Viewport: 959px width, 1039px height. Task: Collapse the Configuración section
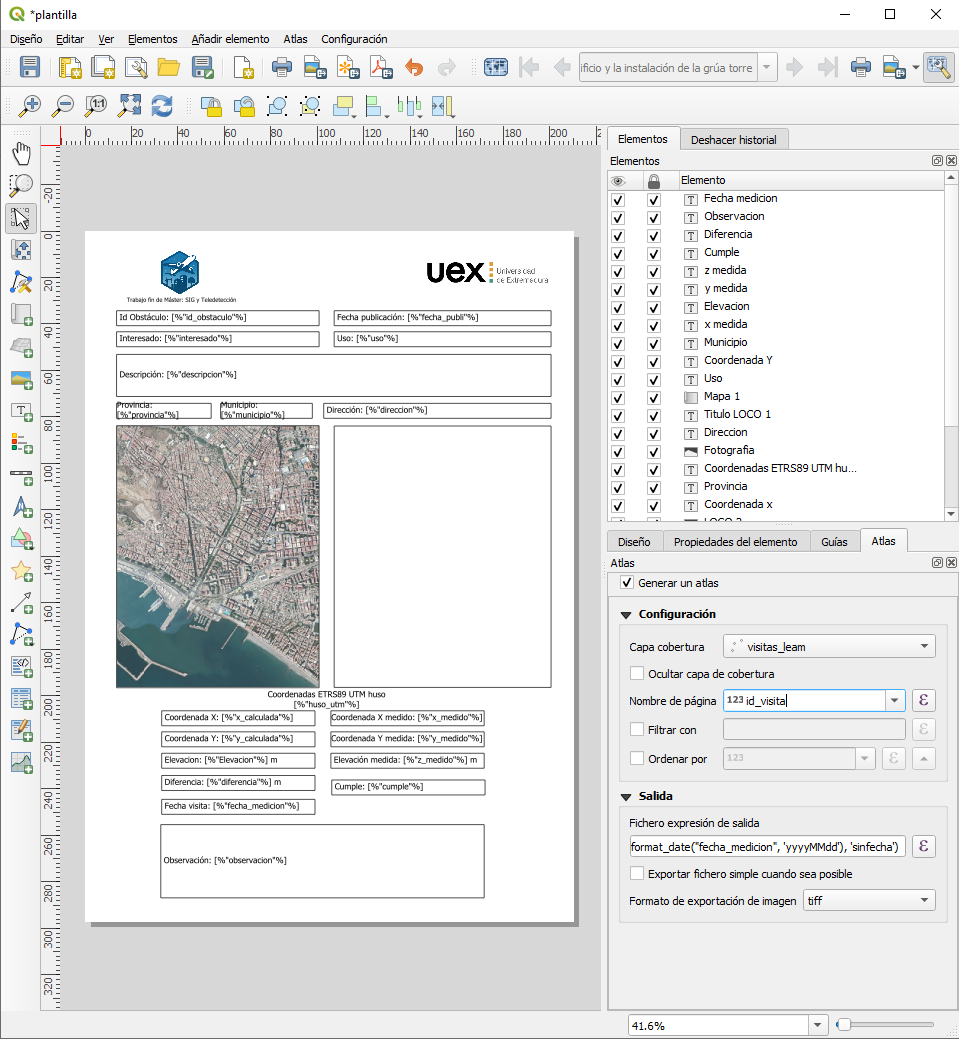coord(626,614)
